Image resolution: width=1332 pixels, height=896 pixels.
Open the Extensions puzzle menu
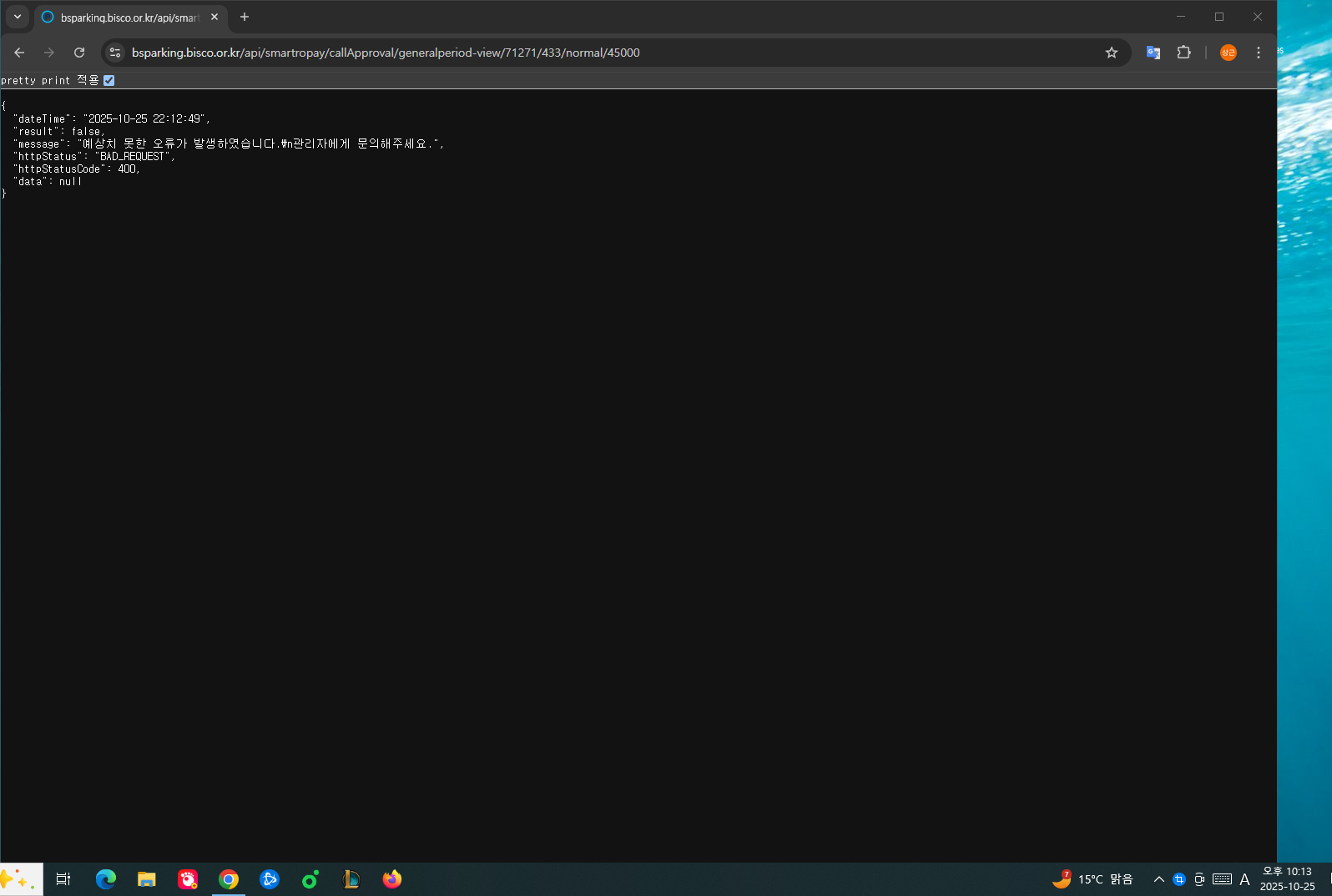(x=1183, y=53)
